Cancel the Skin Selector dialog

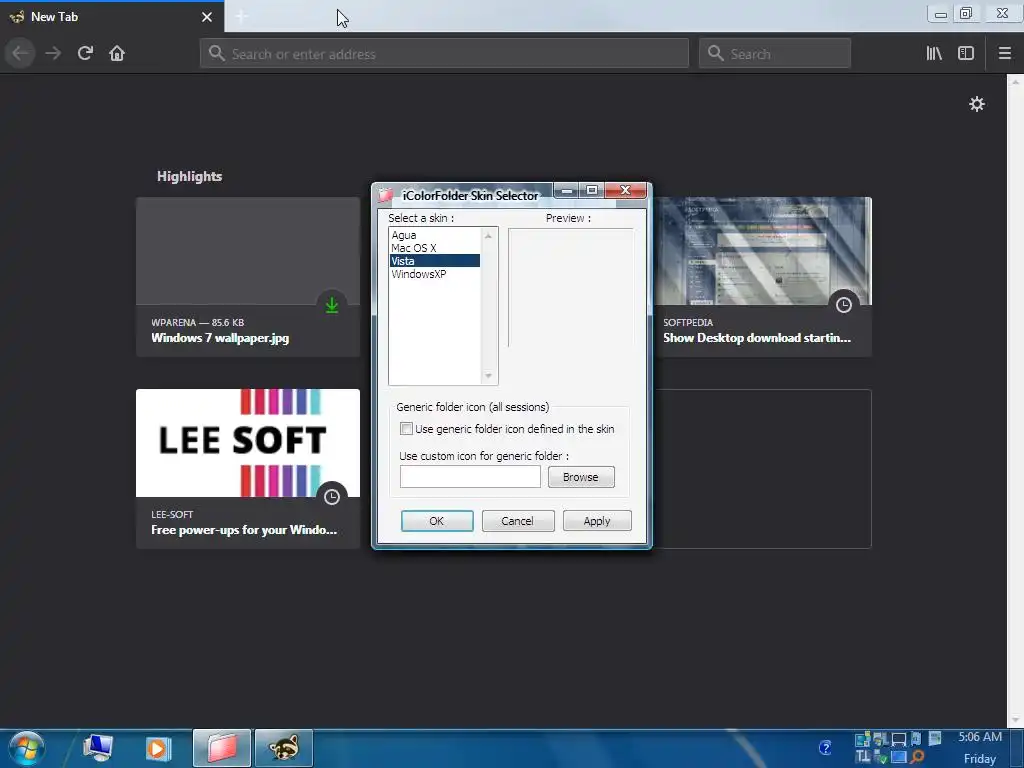517,521
